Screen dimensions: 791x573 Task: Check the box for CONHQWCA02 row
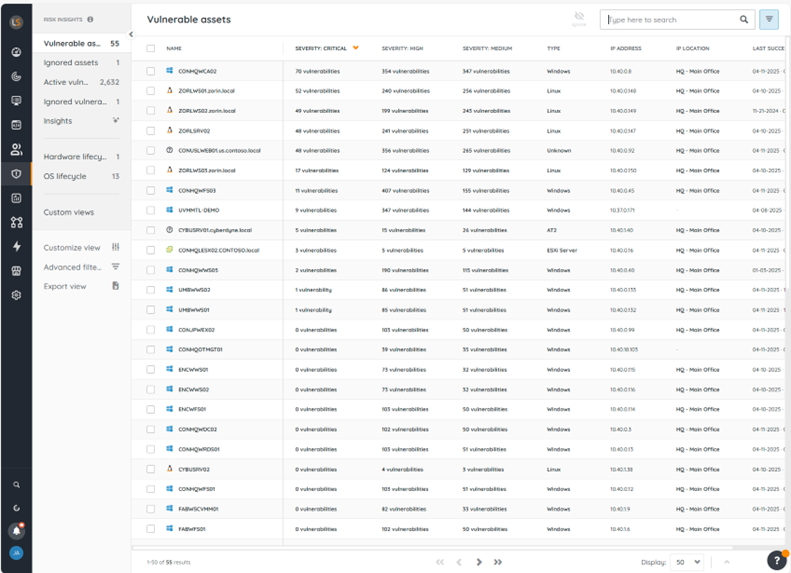(x=150, y=71)
